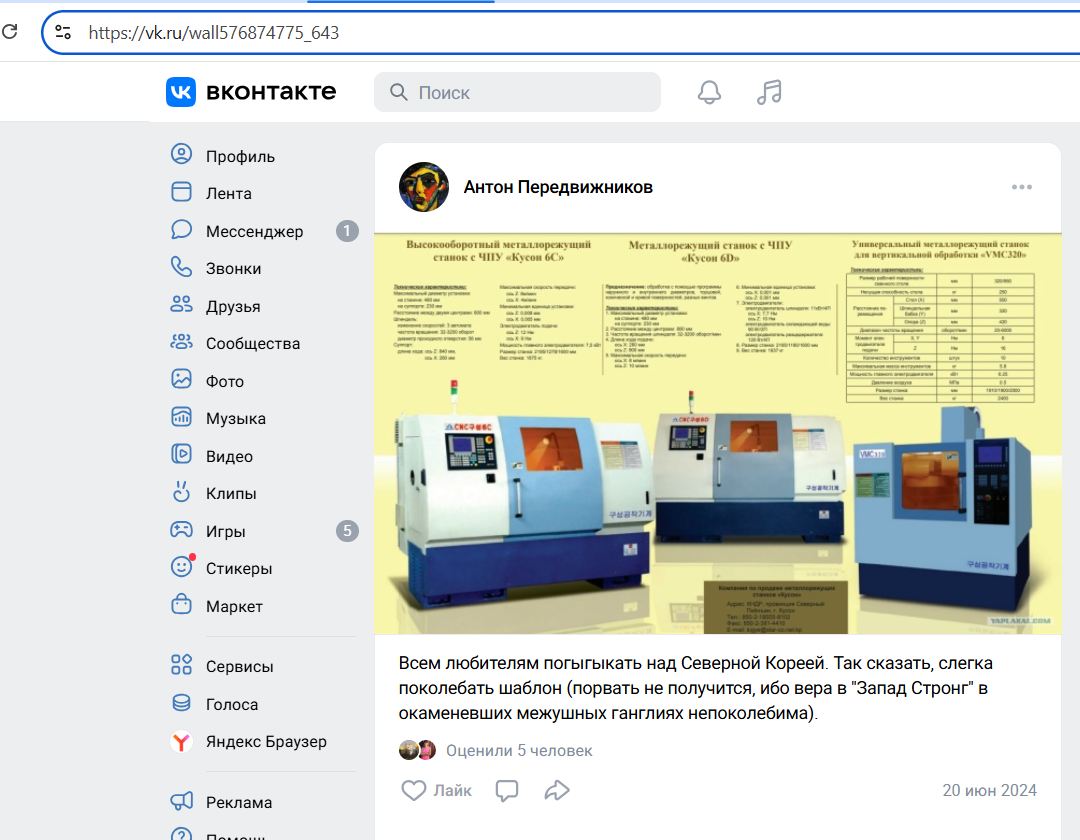Open Мессенджер menu item
Viewport: 1080px width, 840px height.
[x=255, y=231]
